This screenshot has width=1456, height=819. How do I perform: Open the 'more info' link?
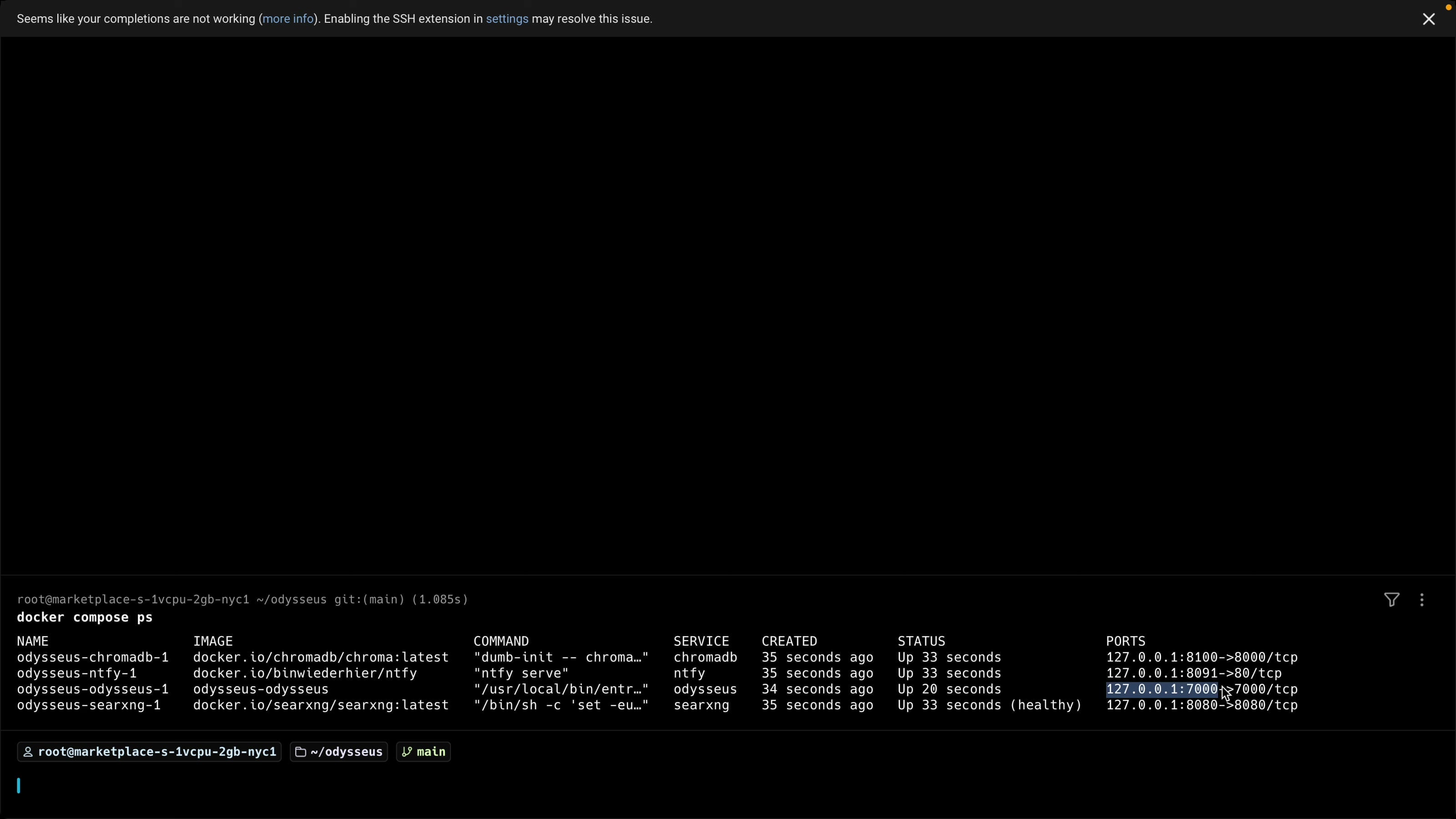tap(288, 19)
